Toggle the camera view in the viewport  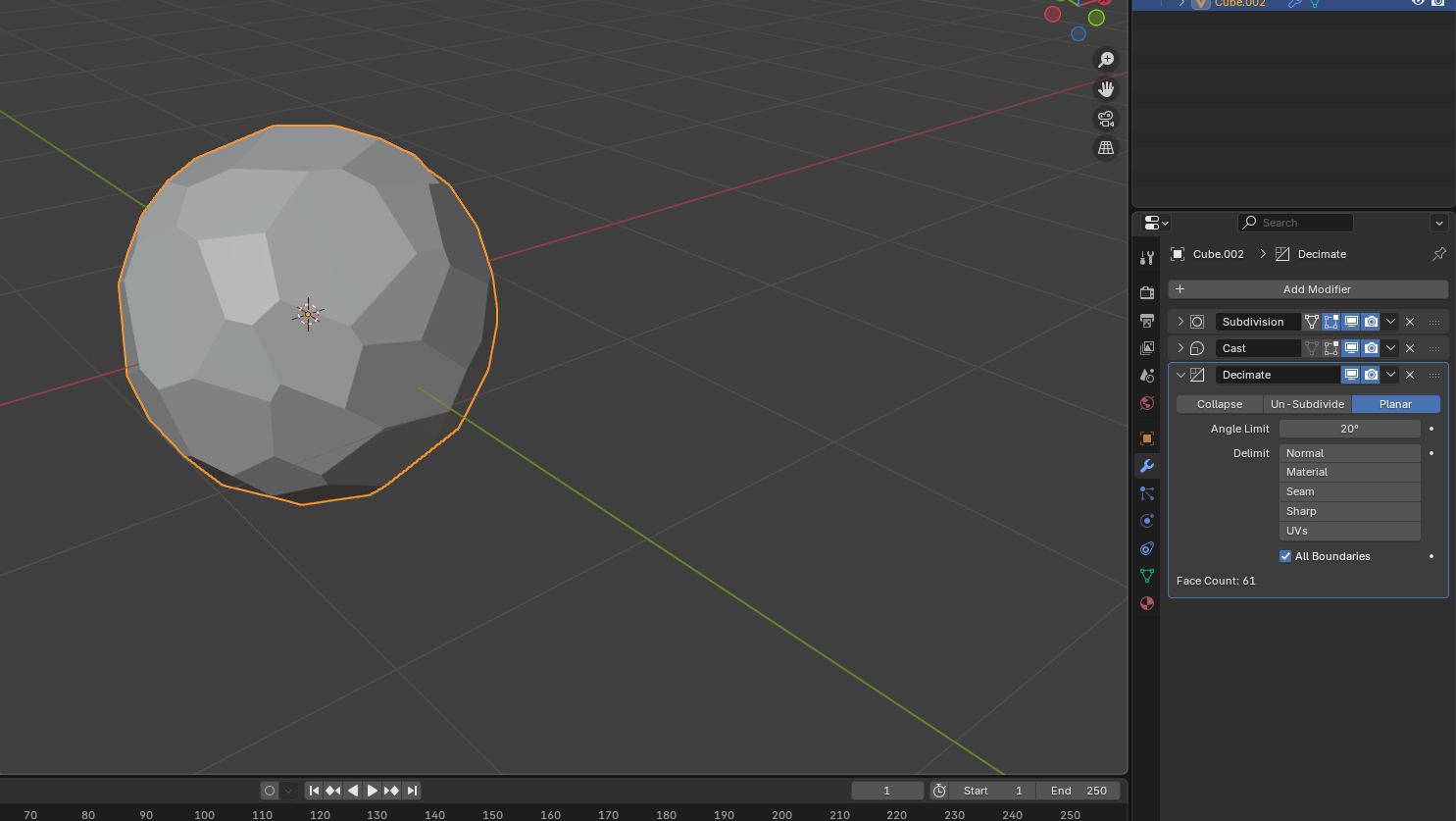pyautogui.click(x=1106, y=119)
